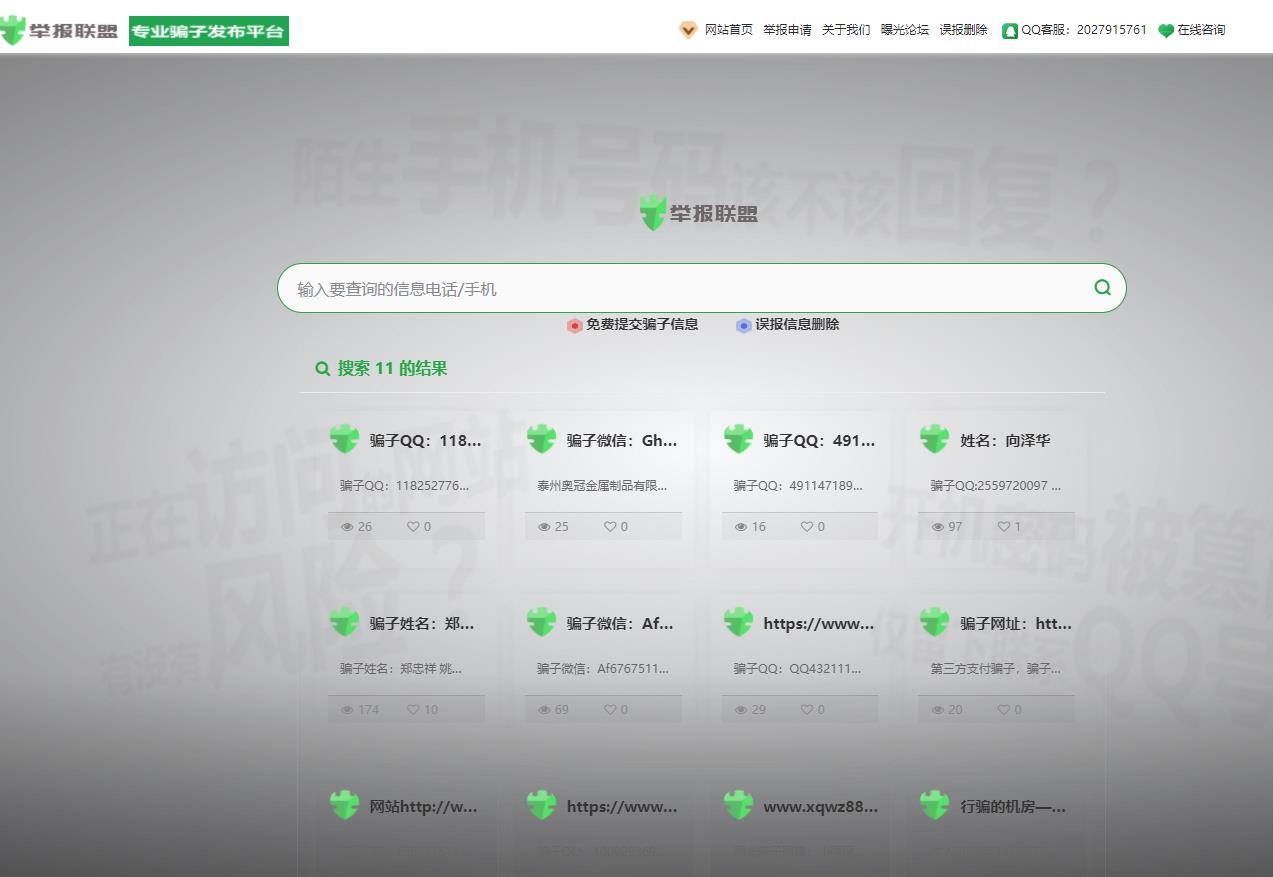The image size is (1273, 877).
Task: Open 曝光论坛 from the top menu
Action: pyautogui.click(x=904, y=30)
